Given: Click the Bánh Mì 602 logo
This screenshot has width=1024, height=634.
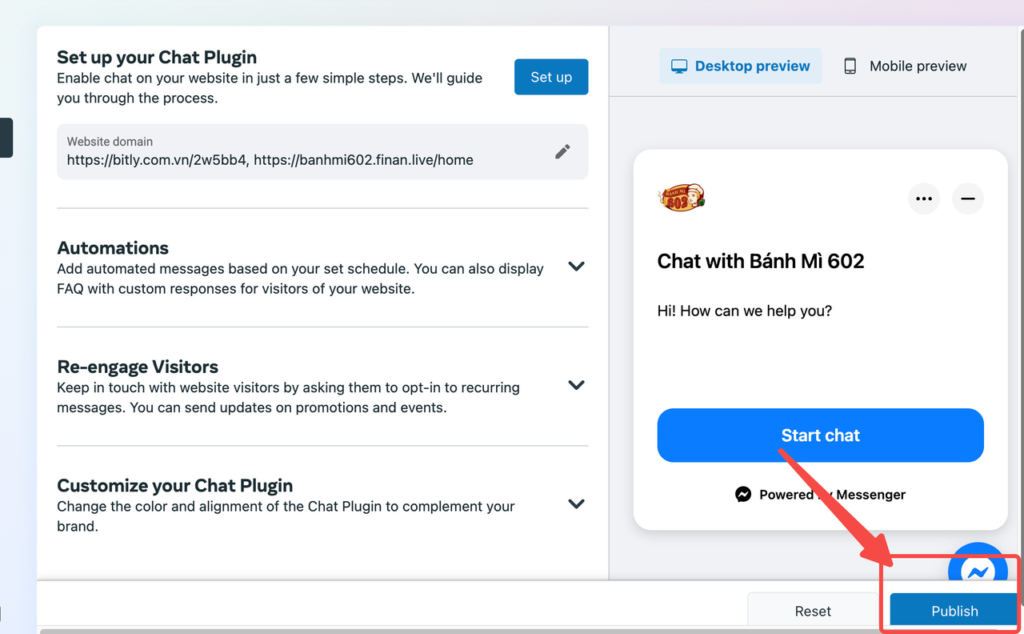Looking at the screenshot, I should 682,197.
